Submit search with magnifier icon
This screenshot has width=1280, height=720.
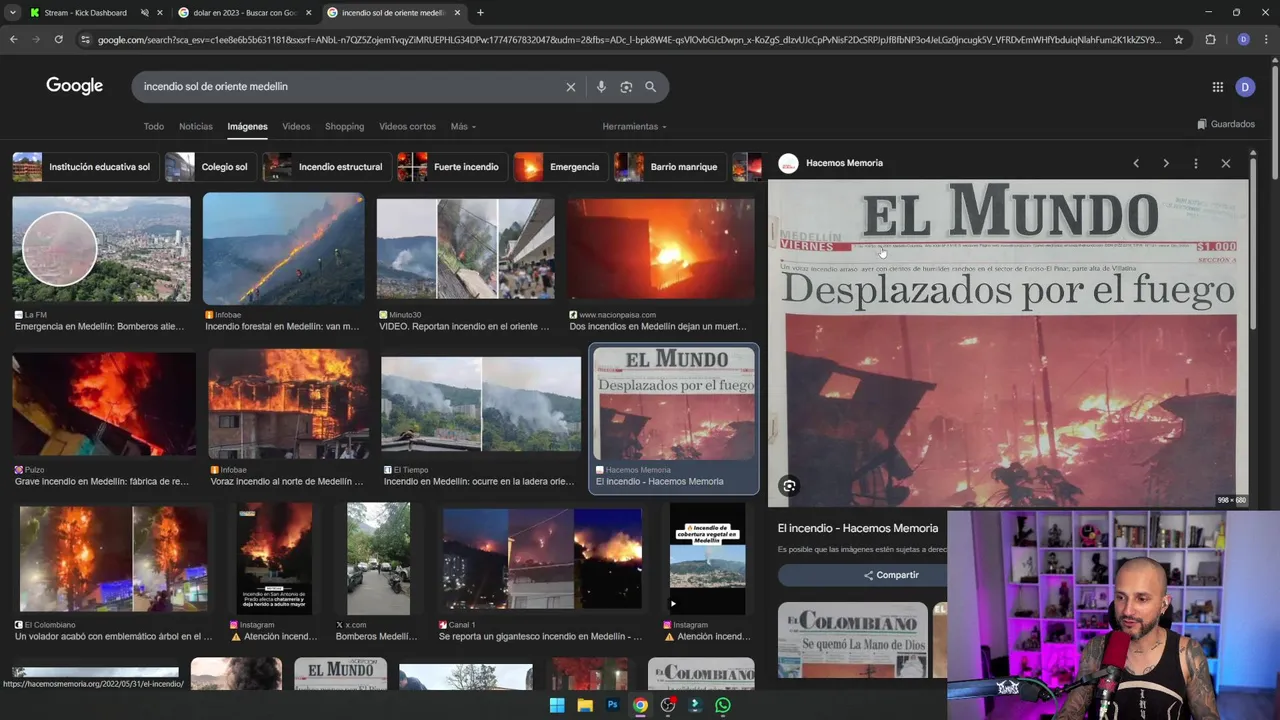point(650,87)
